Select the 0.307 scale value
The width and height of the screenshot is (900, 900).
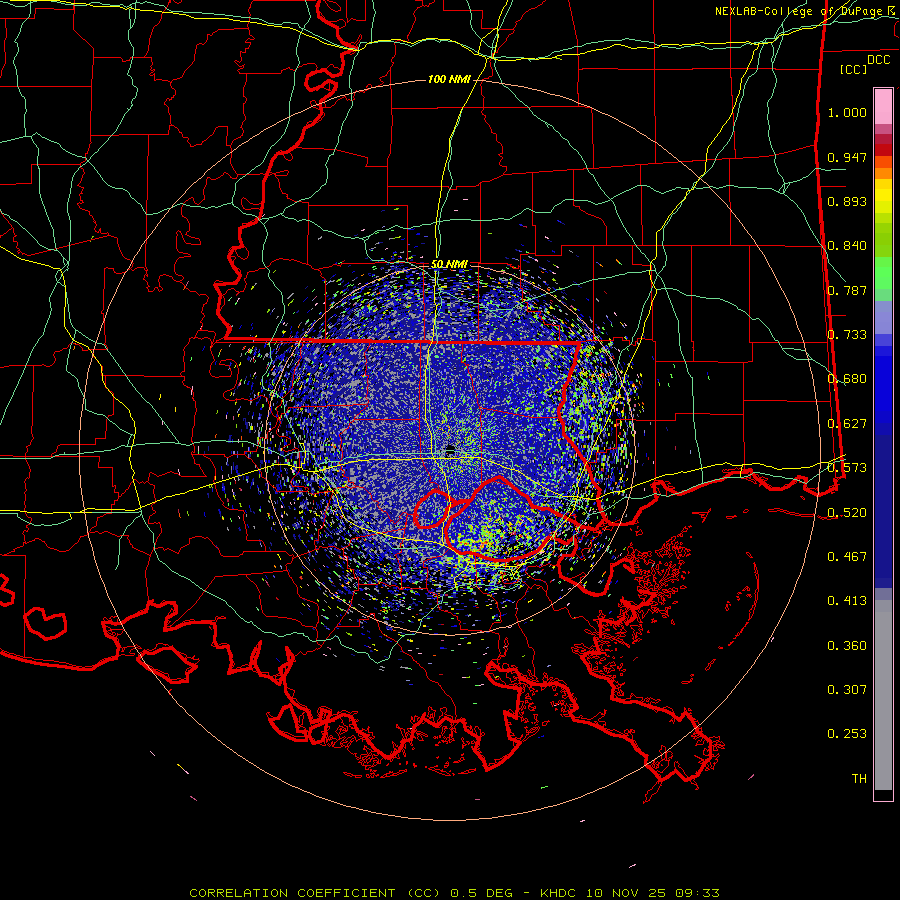[847, 689]
